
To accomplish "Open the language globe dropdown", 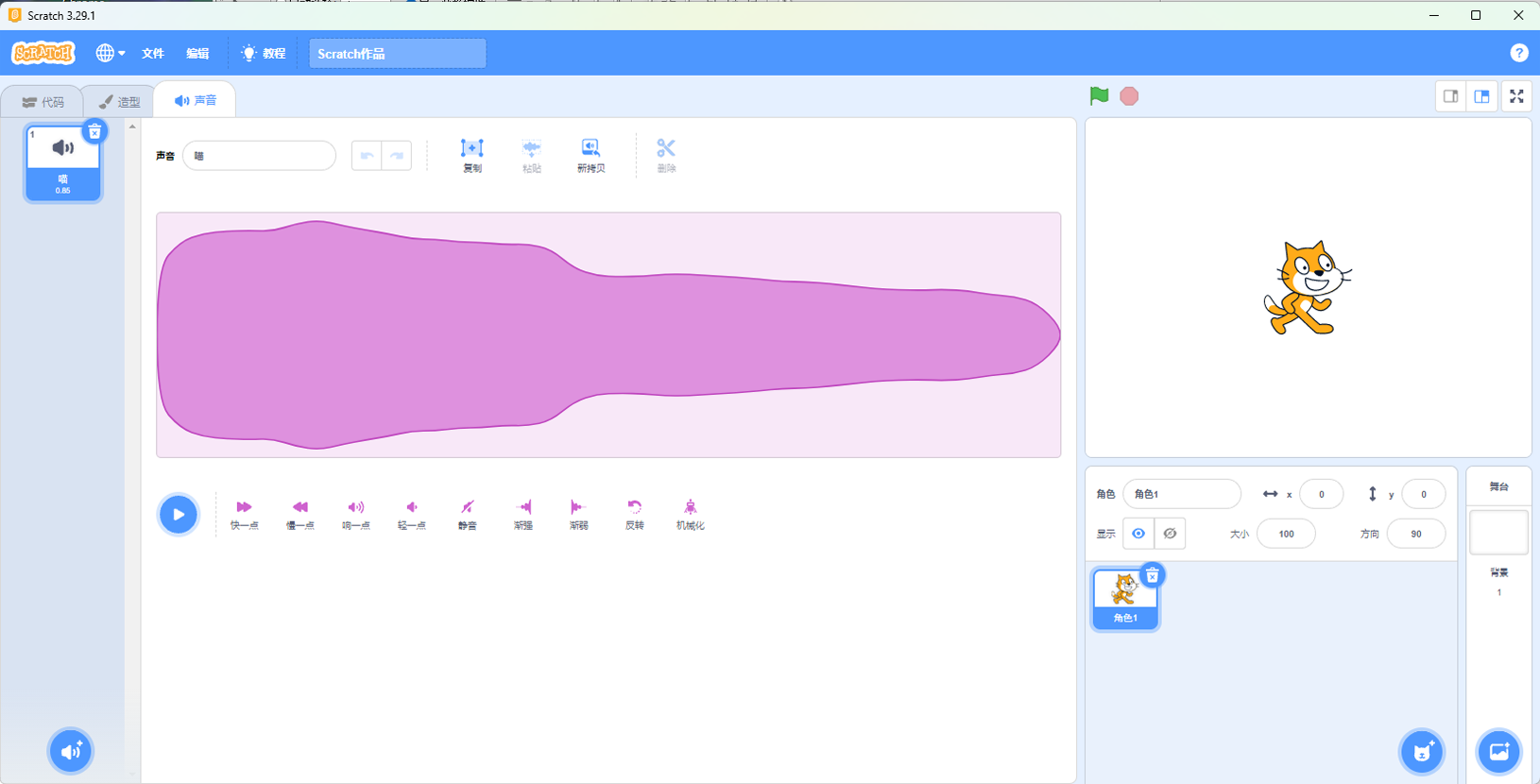I will click(x=110, y=54).
